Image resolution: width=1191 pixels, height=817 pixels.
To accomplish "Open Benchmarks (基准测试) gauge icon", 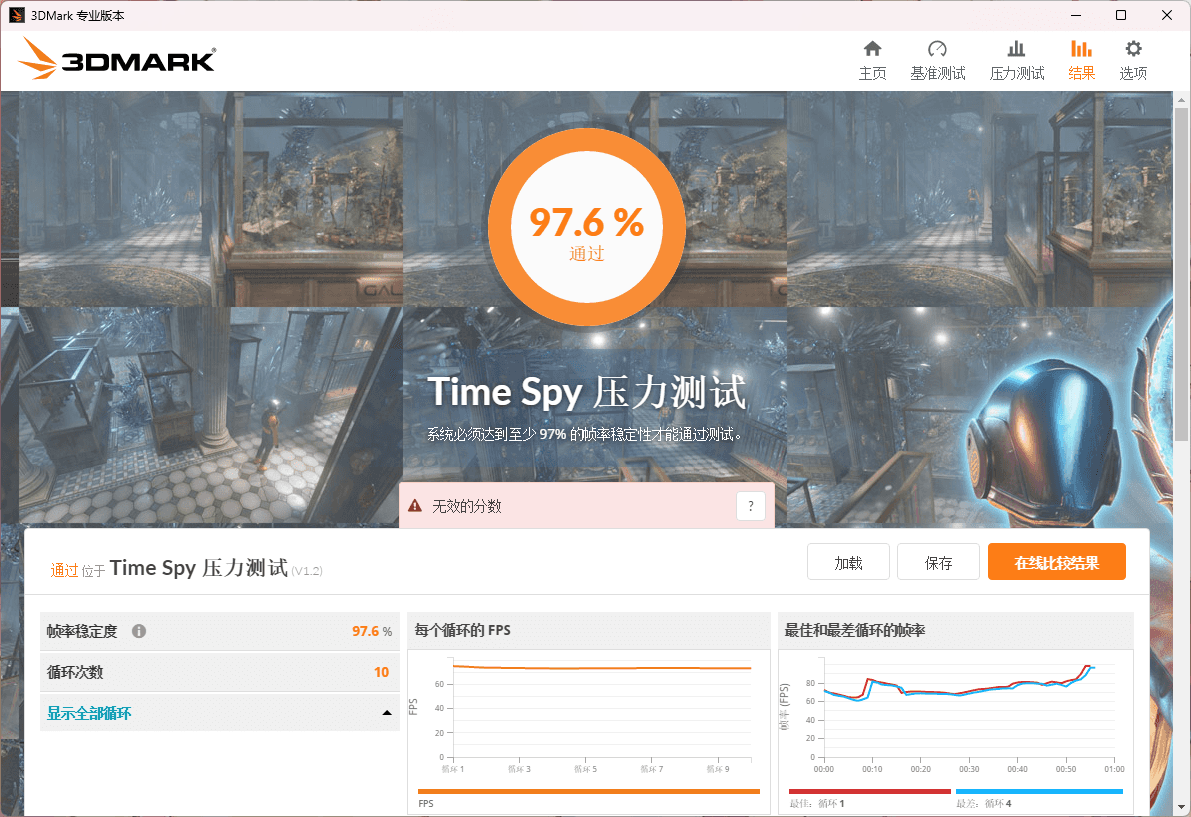I will coord(937,50).
